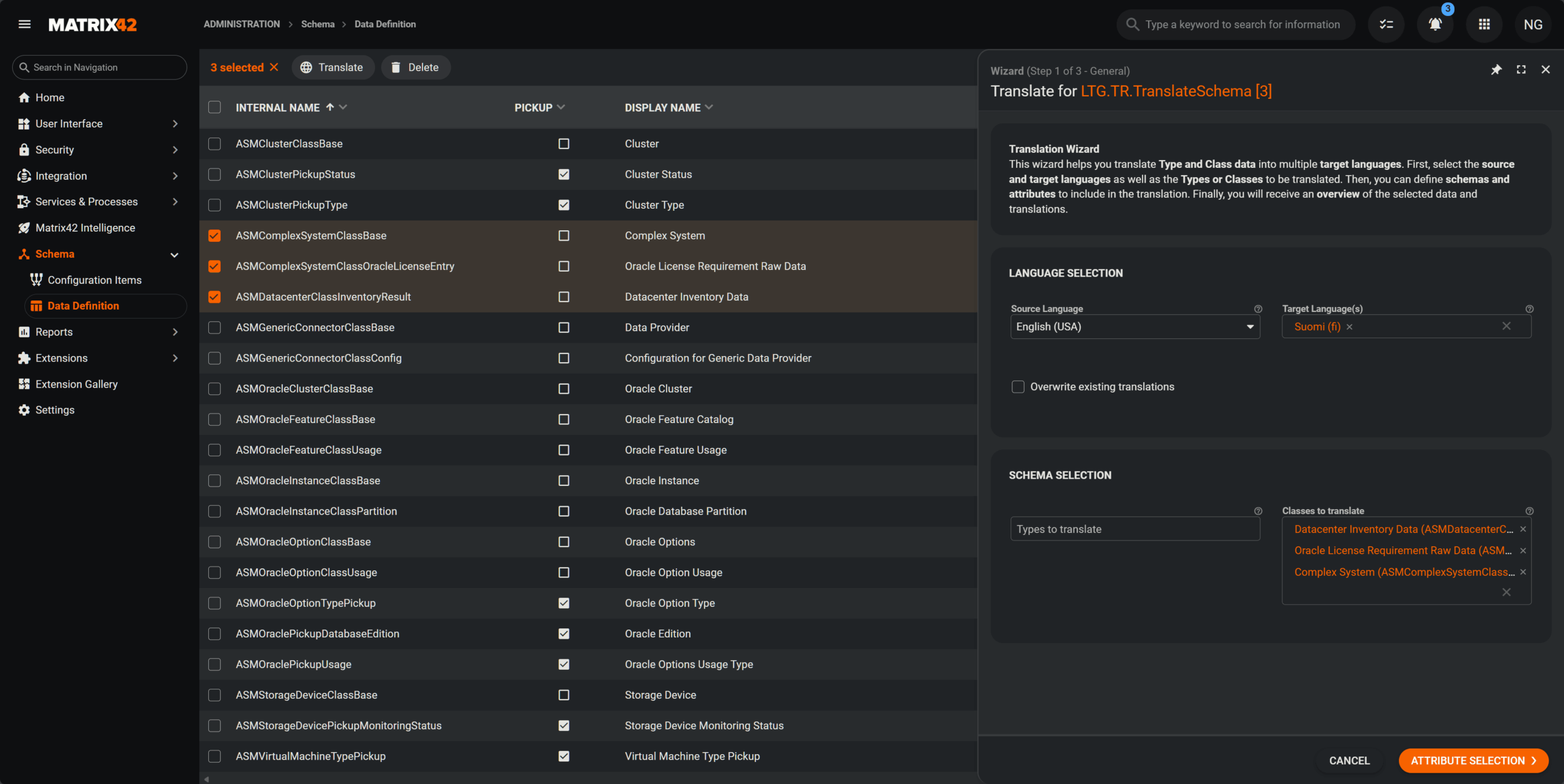Viewport: 1564px width, 784px height.
Task: Remove Complex System class chip
Action: pyautogui.click(x=1523, y=572)
